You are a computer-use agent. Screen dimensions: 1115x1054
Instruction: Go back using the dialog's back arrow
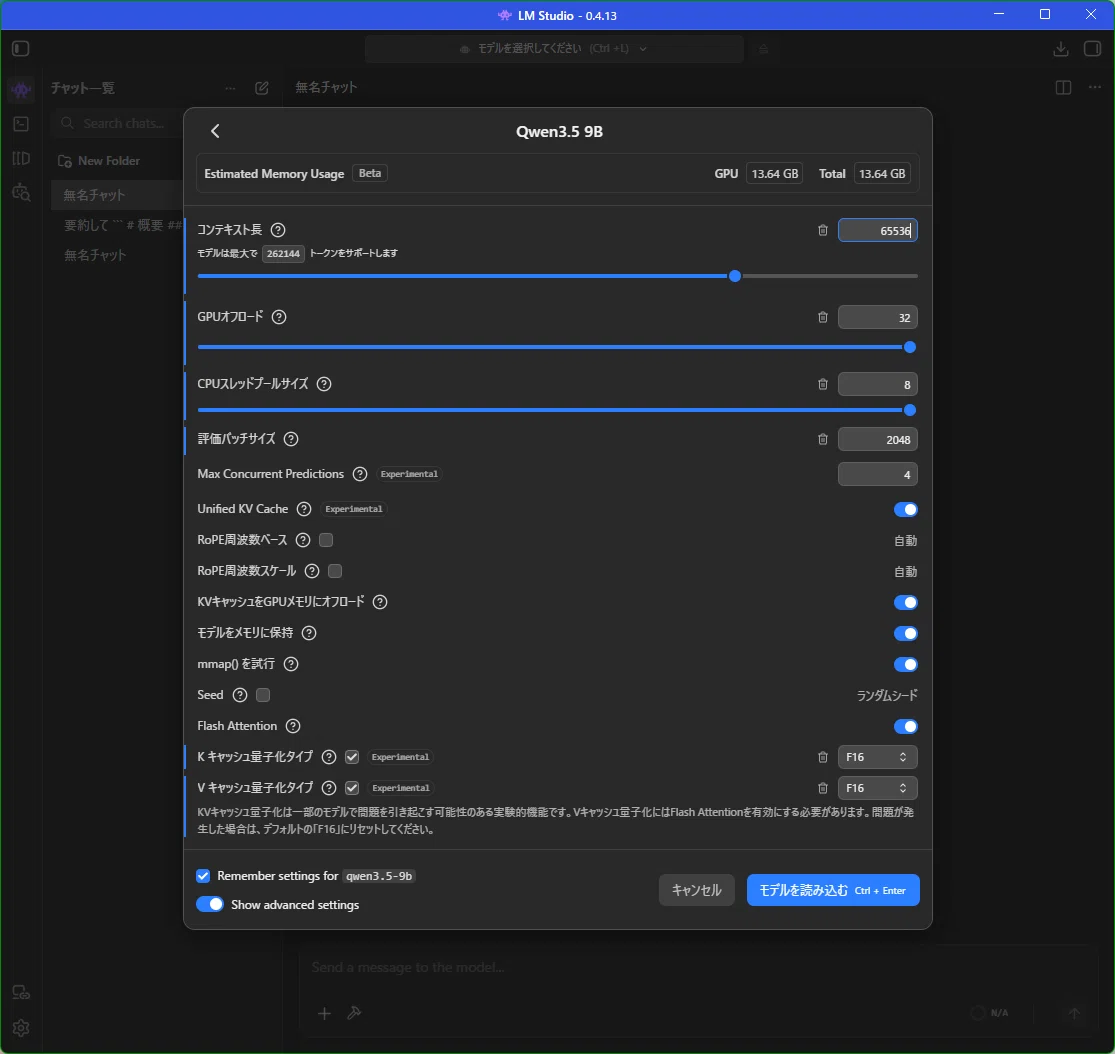click(215, 131)
